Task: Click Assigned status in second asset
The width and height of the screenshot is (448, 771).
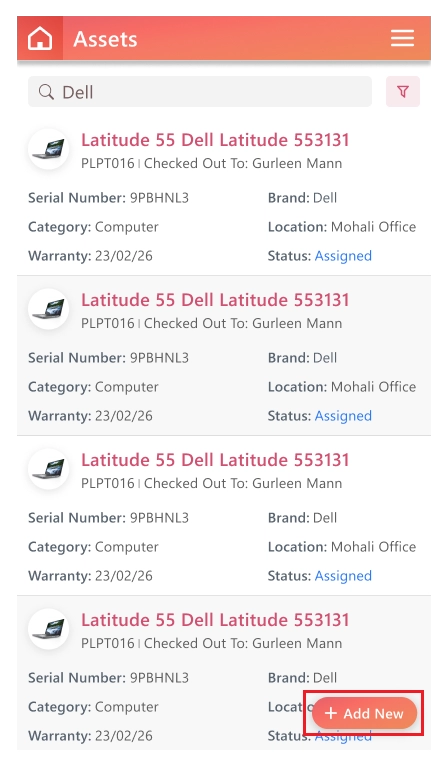Action: point(343,416)
